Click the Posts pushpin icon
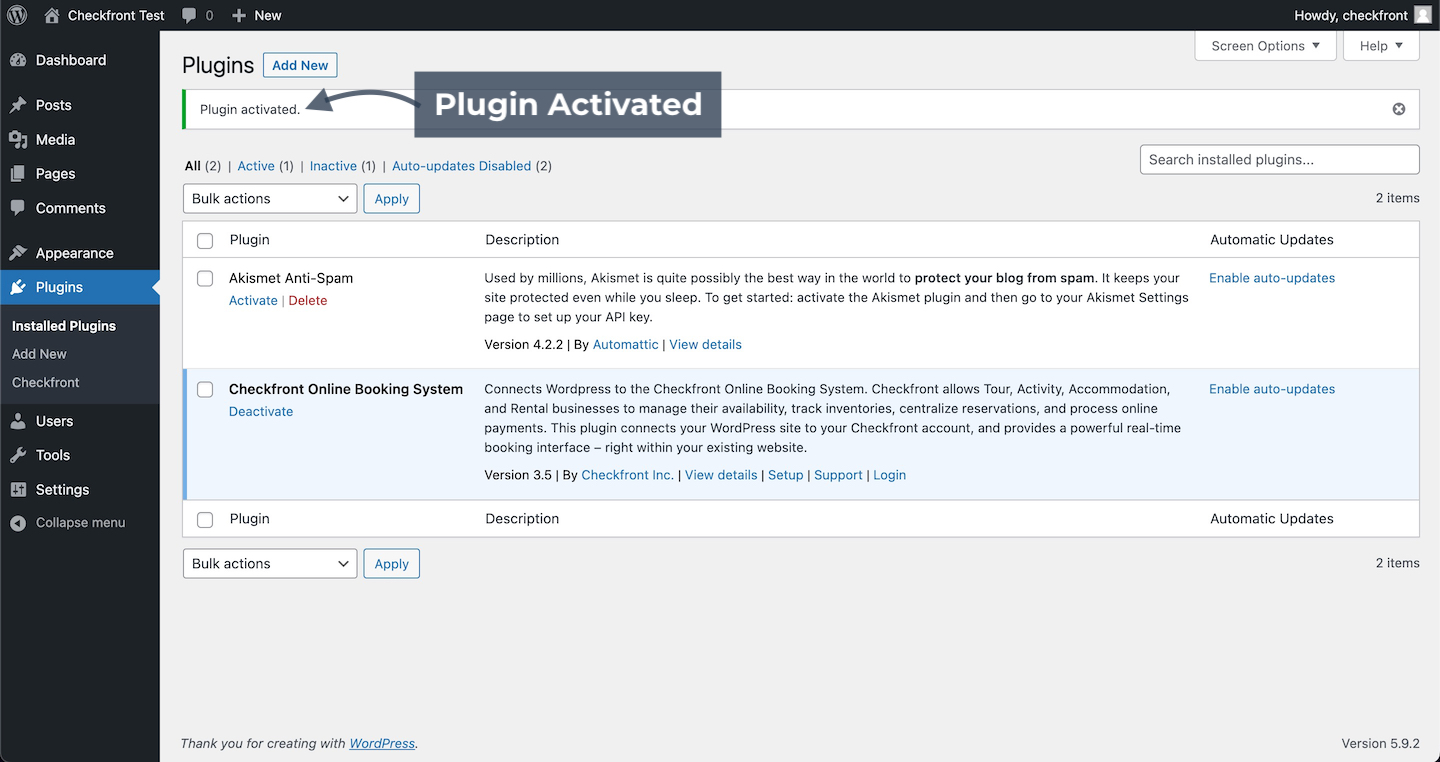The height and width of the screenshot is (762, 1440). pos(18,105)
